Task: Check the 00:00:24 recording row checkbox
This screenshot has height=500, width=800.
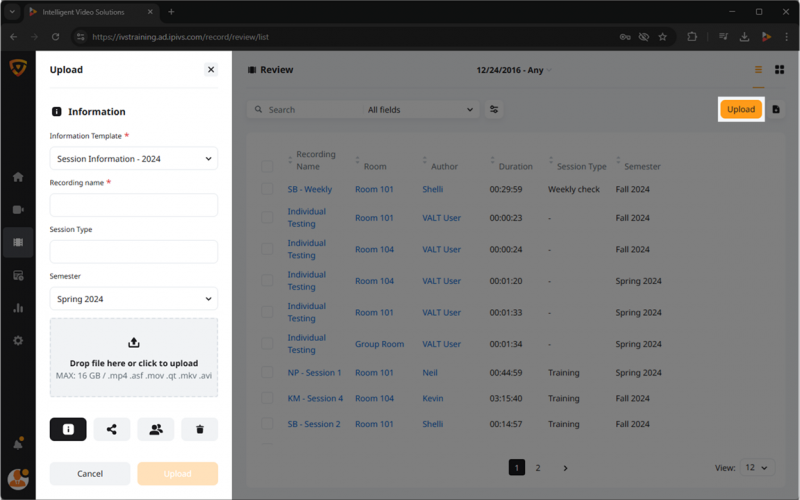Action: click(267, 249)
